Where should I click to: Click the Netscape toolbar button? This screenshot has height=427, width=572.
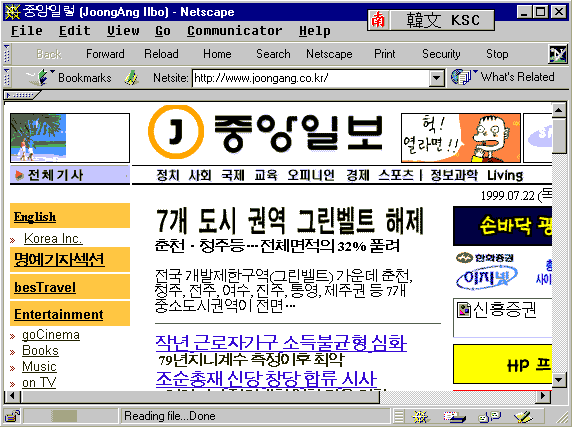point(329,54)
